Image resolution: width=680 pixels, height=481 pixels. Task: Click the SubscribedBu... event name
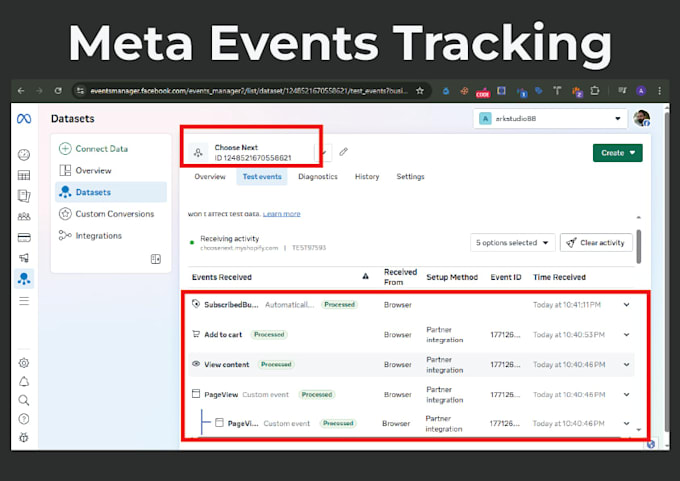click(231, 304)
